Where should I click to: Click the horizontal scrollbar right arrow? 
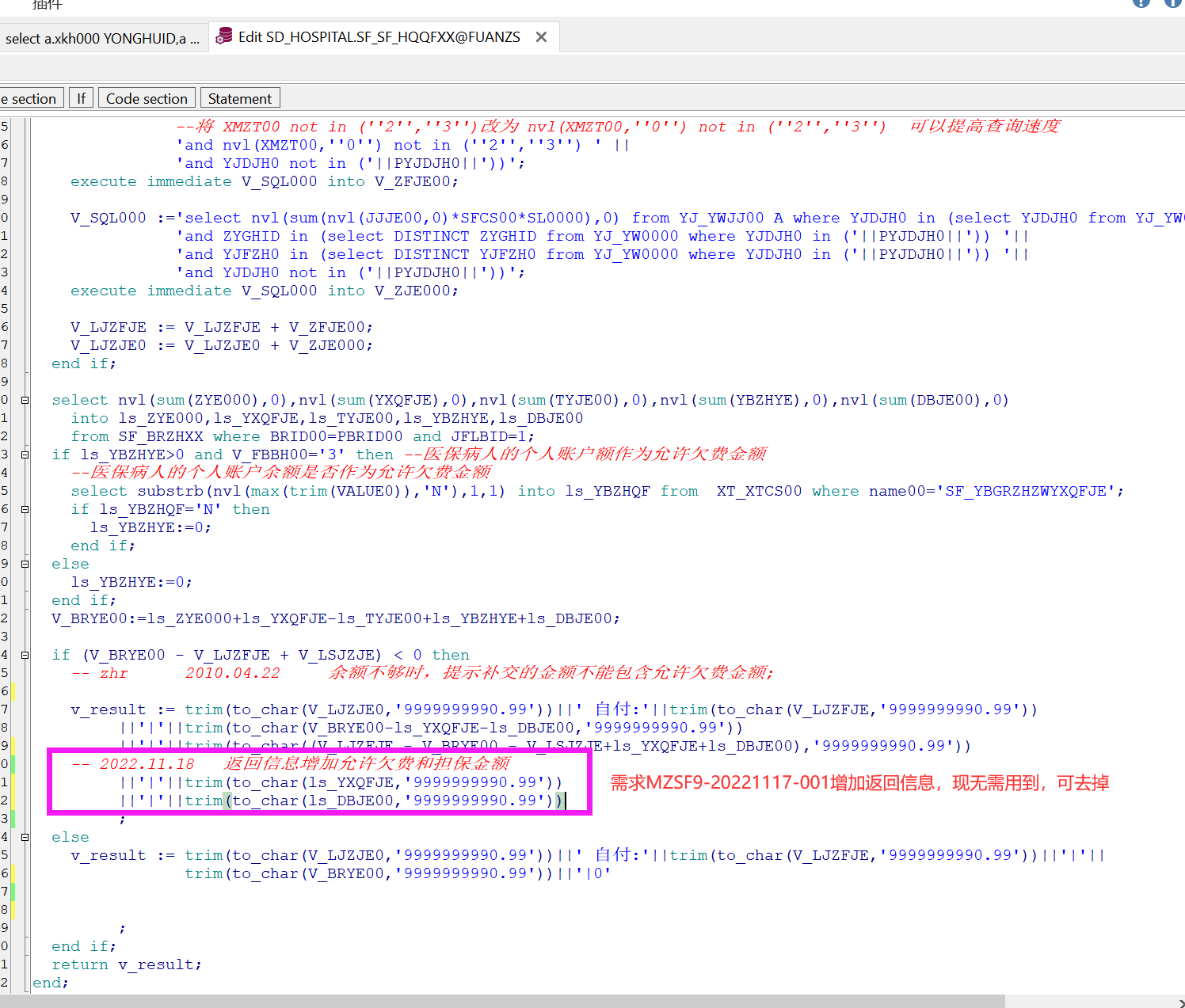(1180, 1002)
